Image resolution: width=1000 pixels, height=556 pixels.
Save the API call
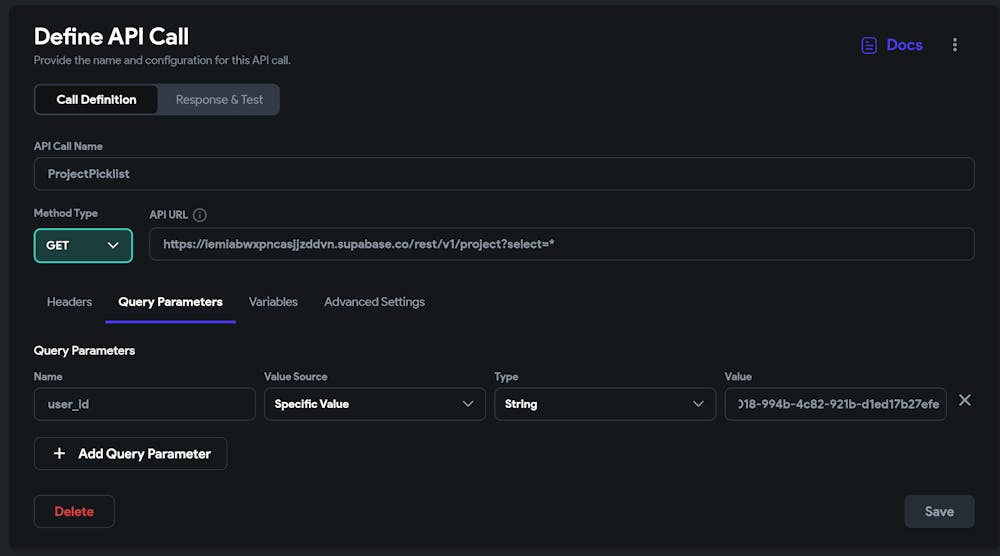[938, 511]
